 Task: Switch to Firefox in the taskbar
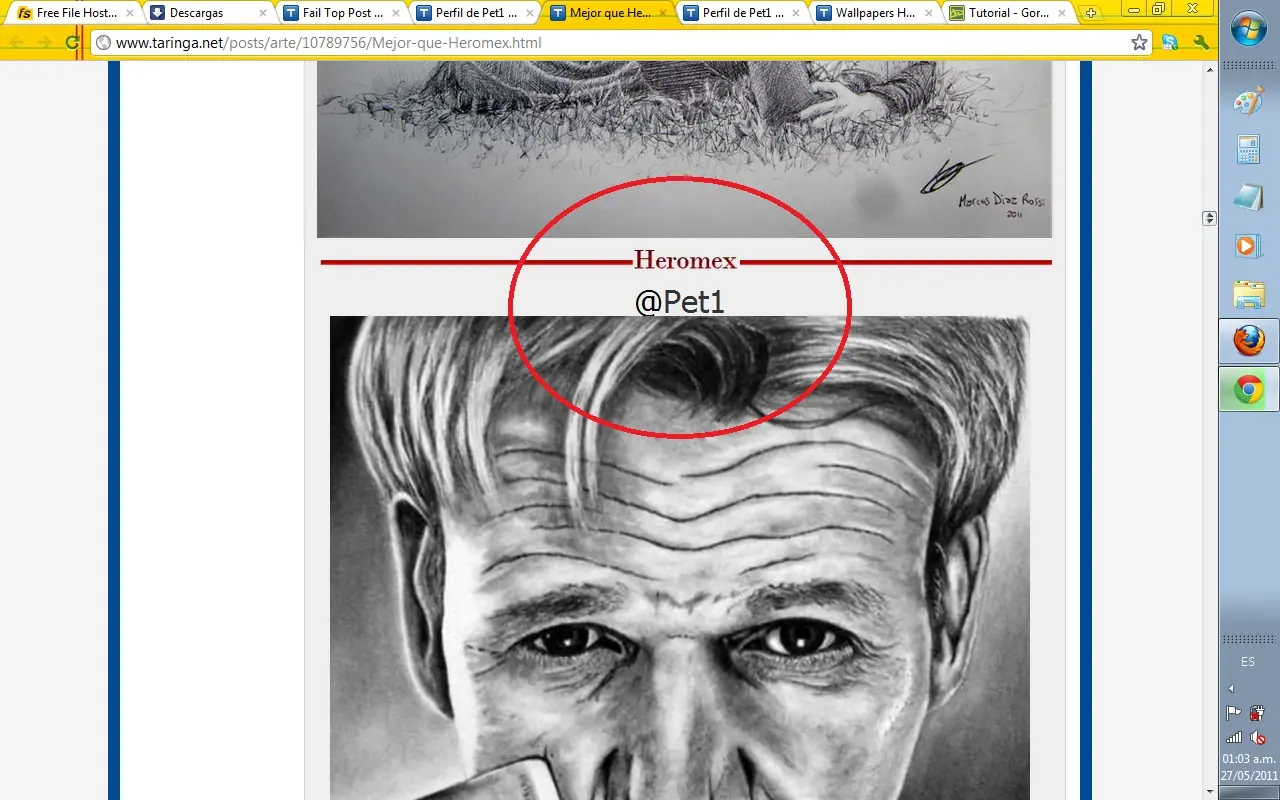click(1249, 341)
